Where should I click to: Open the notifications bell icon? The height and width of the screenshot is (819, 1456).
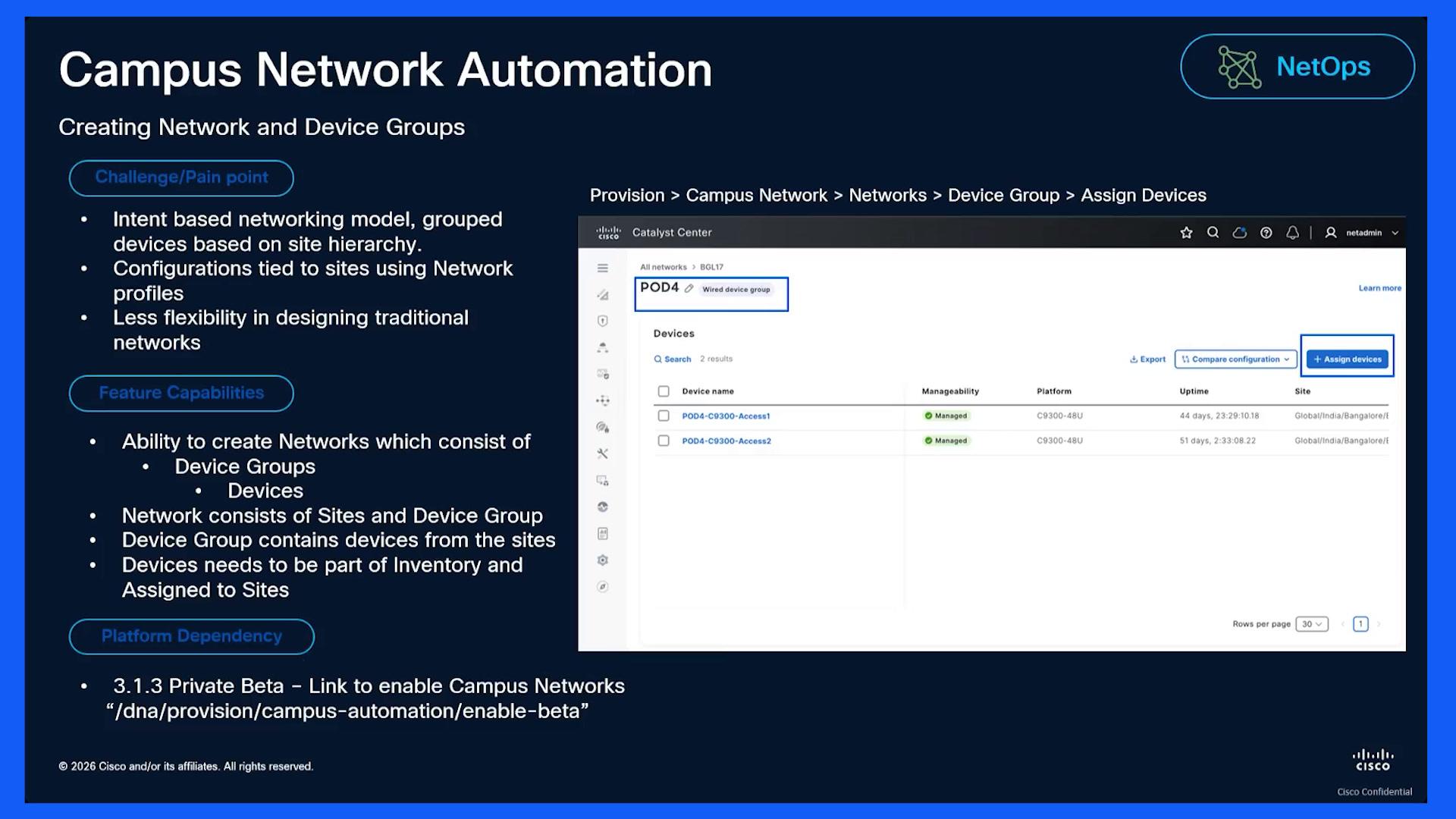1293,233
